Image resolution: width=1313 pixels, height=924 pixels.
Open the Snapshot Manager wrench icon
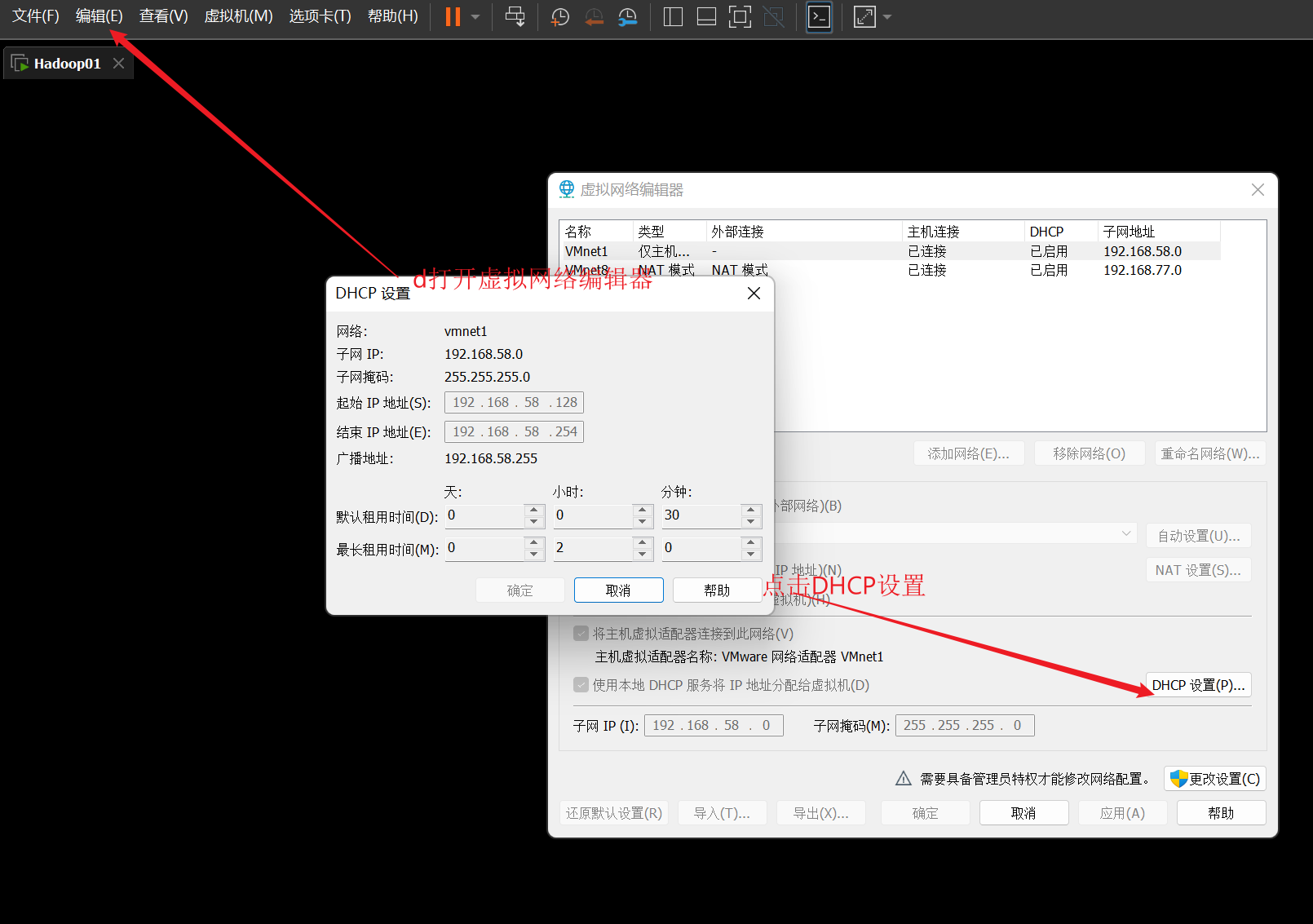pos(627,17)
